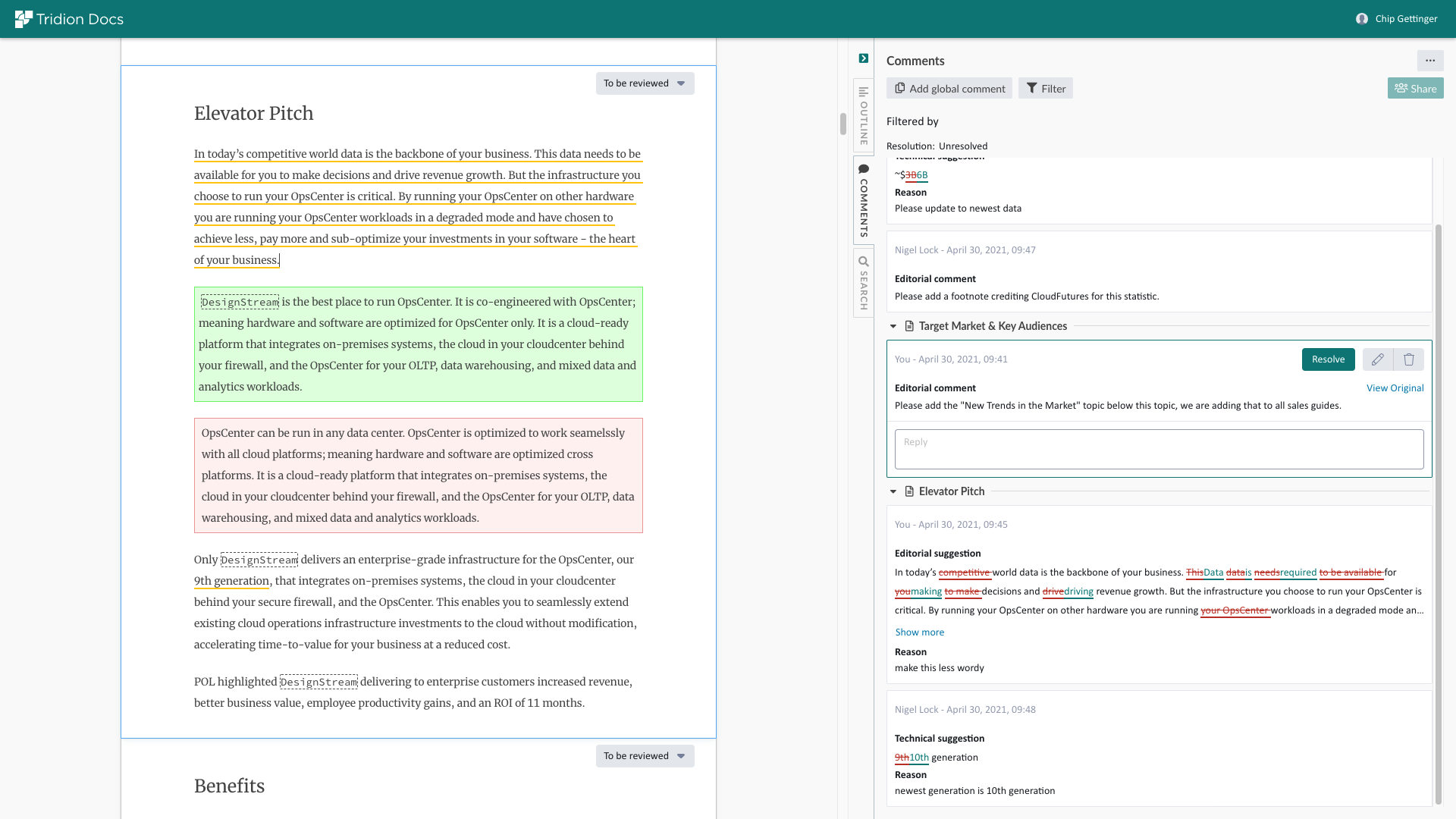Open the Outline side tab

pyautogui.click(x=863, y=115)
